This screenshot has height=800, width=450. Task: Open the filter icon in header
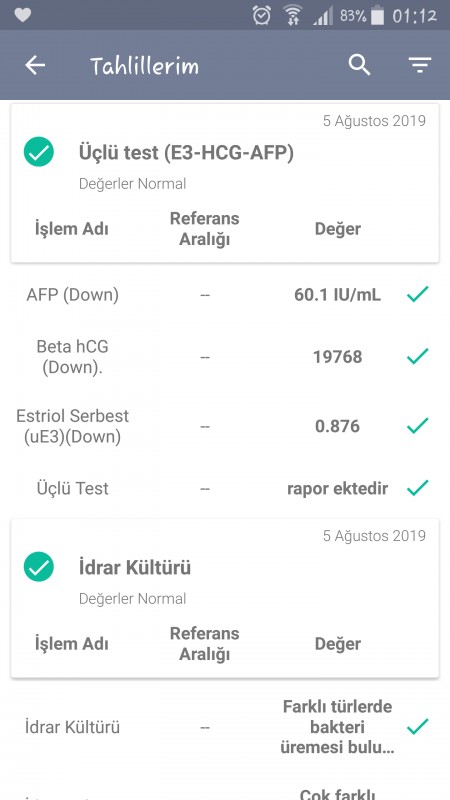pos(420,65)
